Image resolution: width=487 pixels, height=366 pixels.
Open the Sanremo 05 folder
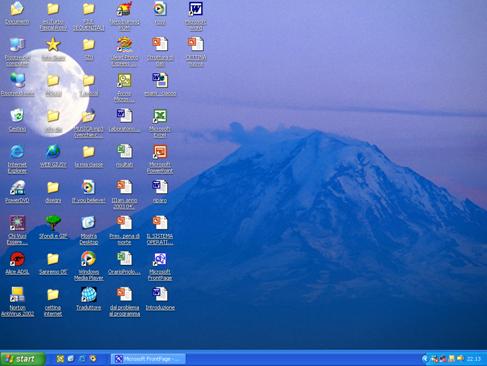tap(53, 259)
